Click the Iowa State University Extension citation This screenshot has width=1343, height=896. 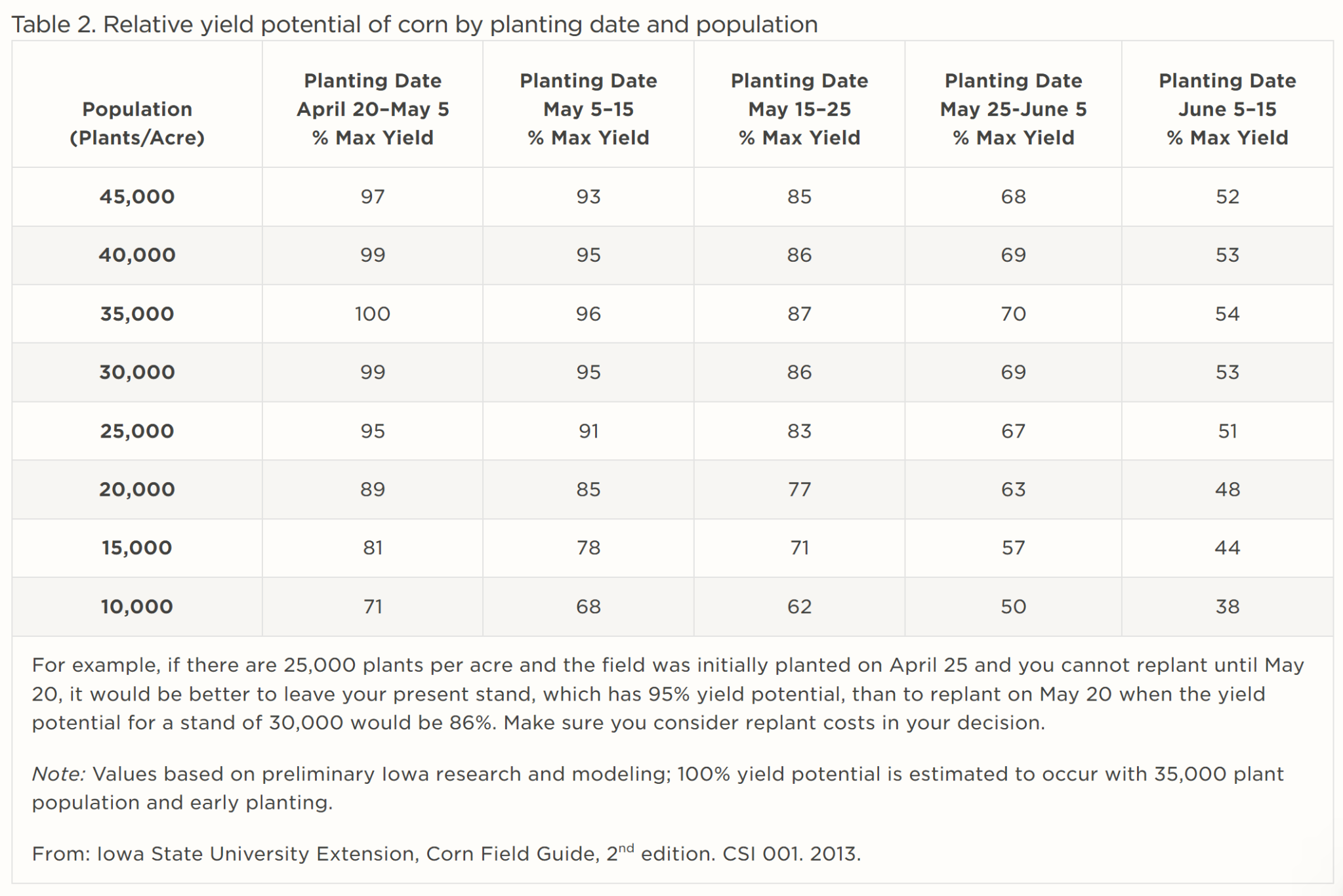click(446, 853)
